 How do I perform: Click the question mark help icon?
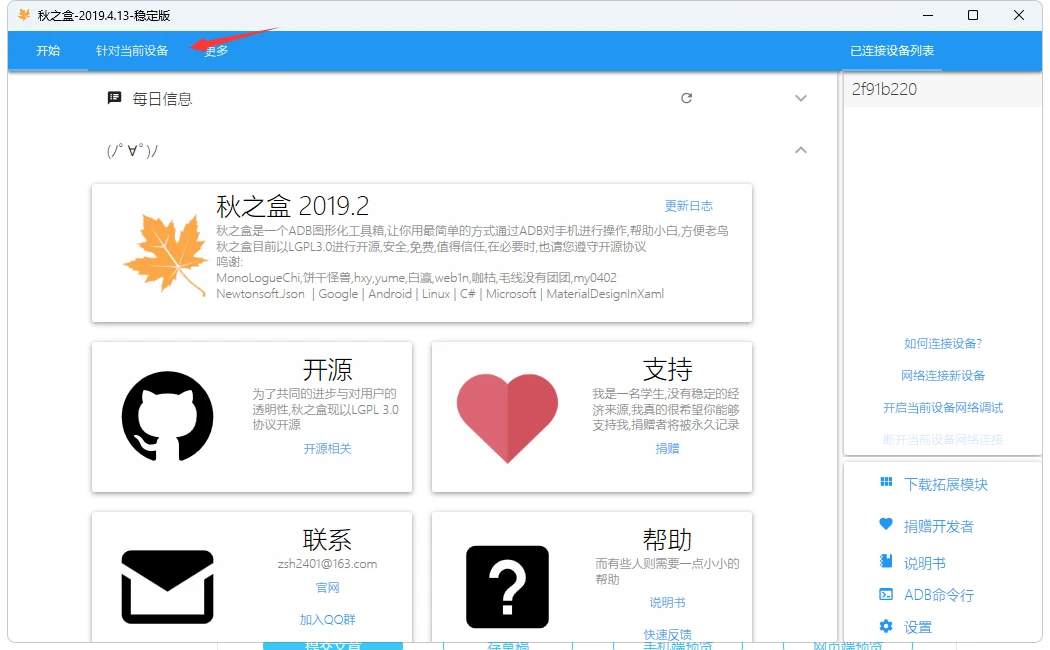pyautogui.click(x=507, y=586)
